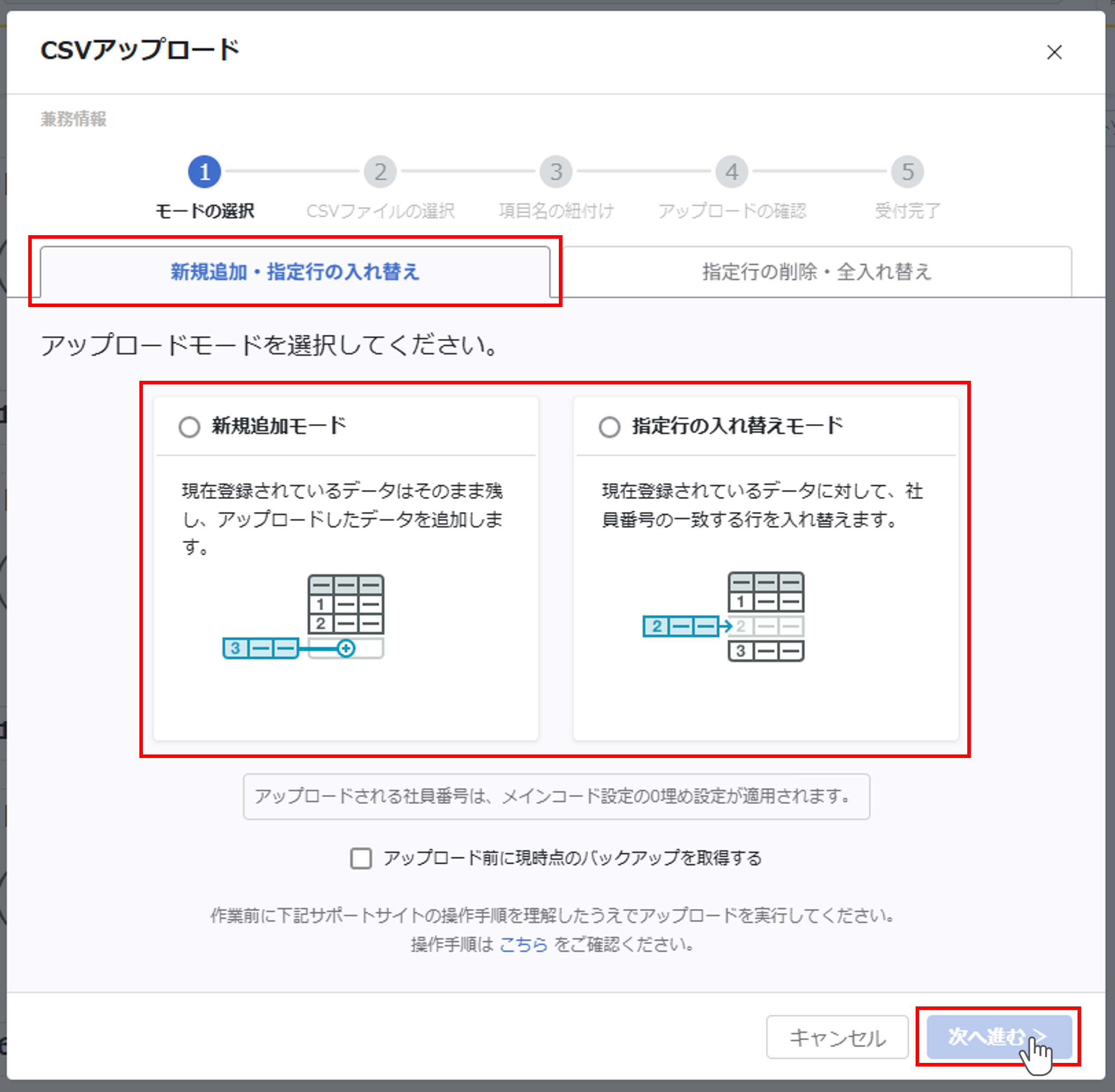Switch to 指定行の削除・全入れ替え tab
The image size is (1115, 1092).
click(816, 272)
